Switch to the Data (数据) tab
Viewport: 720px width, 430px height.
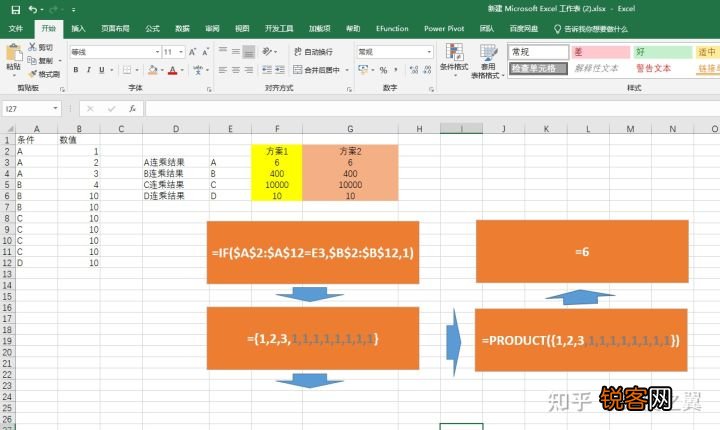pyautogui.click(x=182, y=28)
